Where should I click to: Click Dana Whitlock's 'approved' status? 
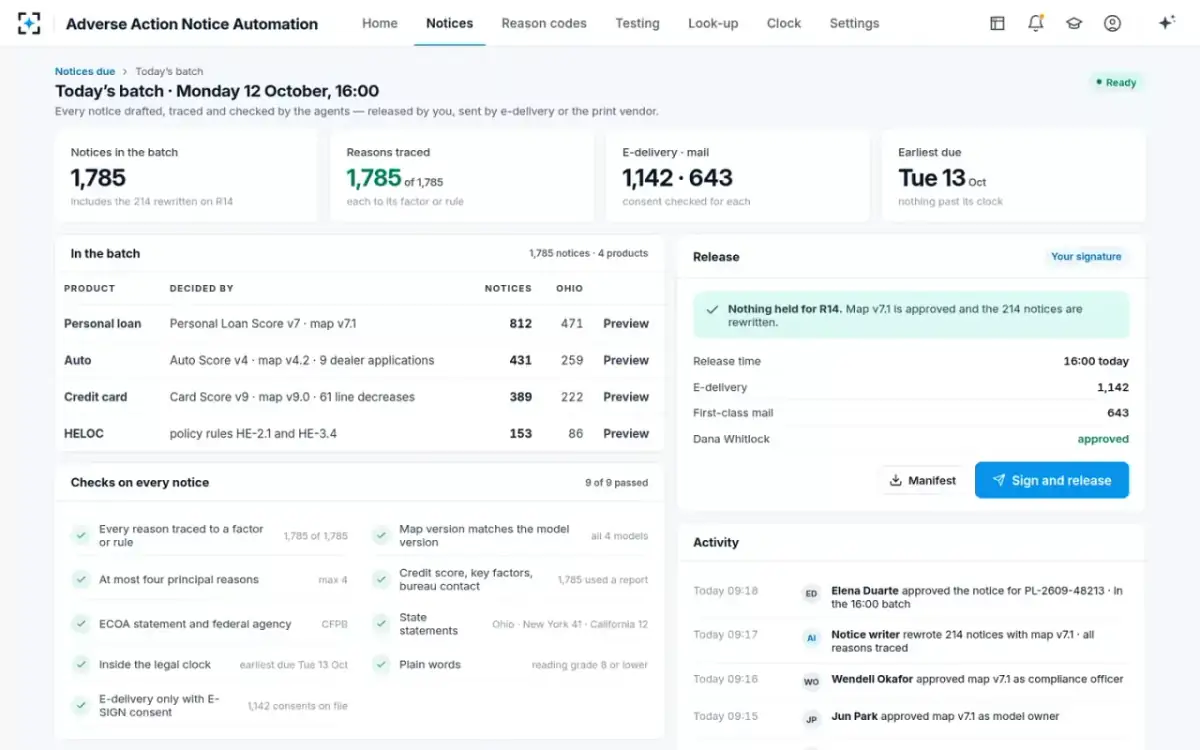click(x=1103, y=439)
